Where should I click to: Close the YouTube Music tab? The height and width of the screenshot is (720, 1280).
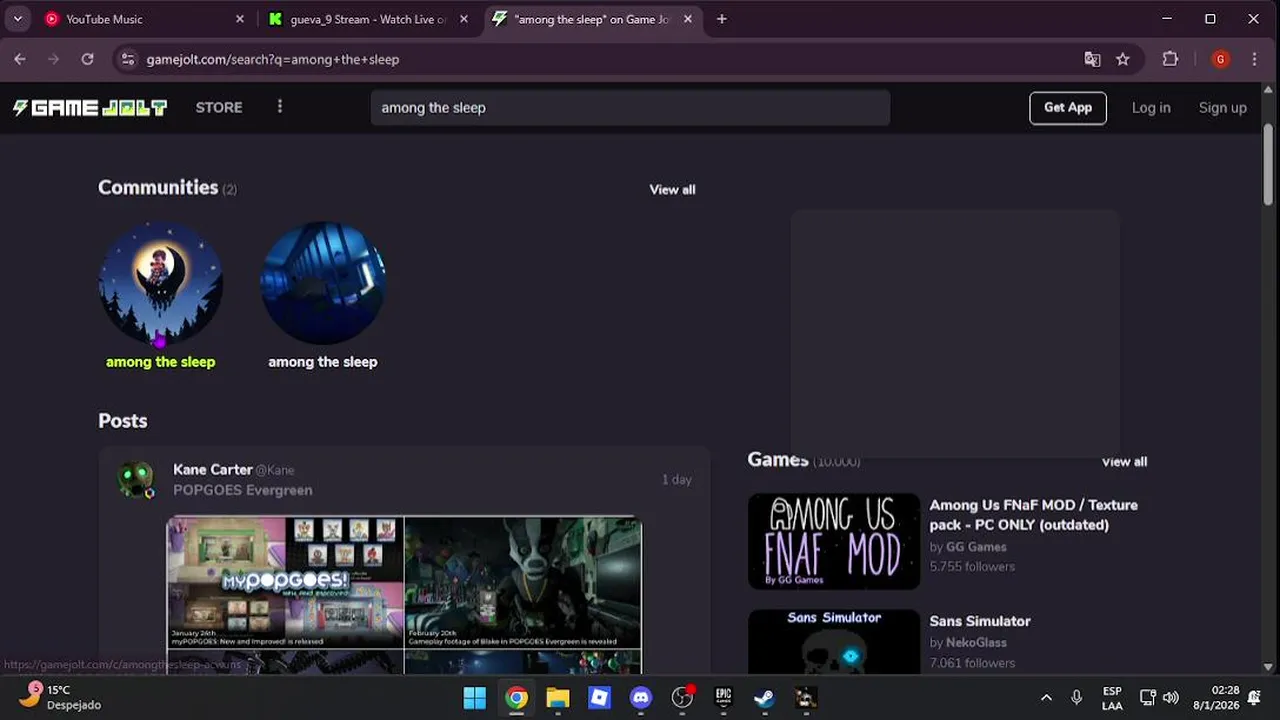click(240, 19)
